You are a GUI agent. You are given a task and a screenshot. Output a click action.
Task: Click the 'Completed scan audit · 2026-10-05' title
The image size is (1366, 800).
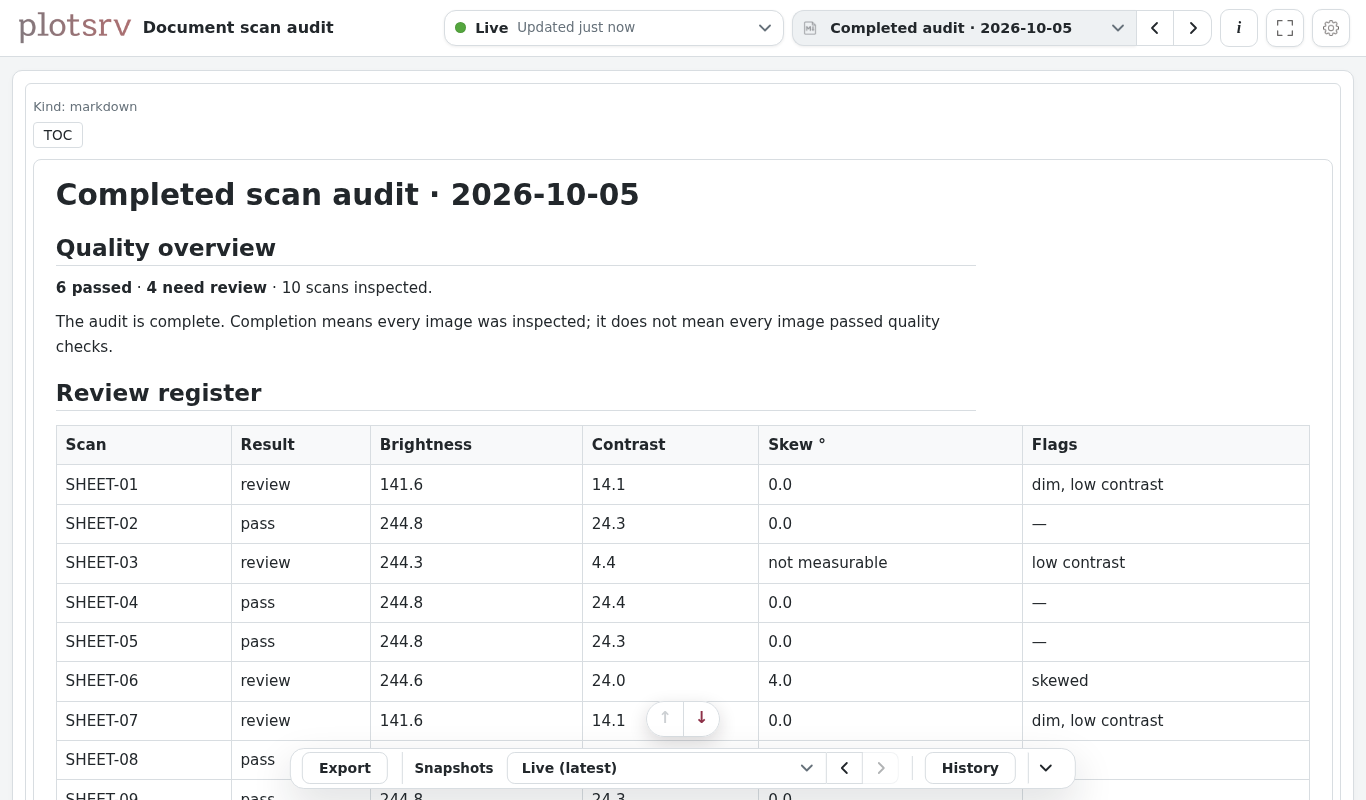coord(348,194)
